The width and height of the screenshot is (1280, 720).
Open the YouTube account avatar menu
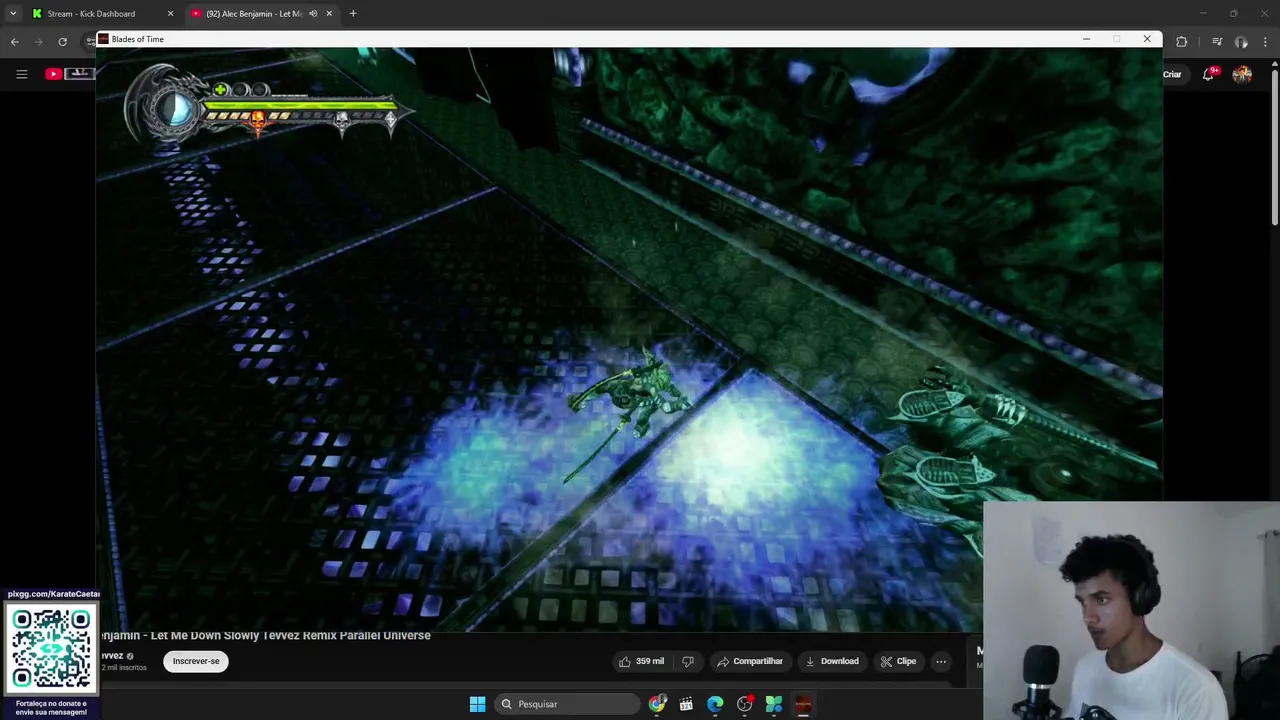coord(1242,74)
